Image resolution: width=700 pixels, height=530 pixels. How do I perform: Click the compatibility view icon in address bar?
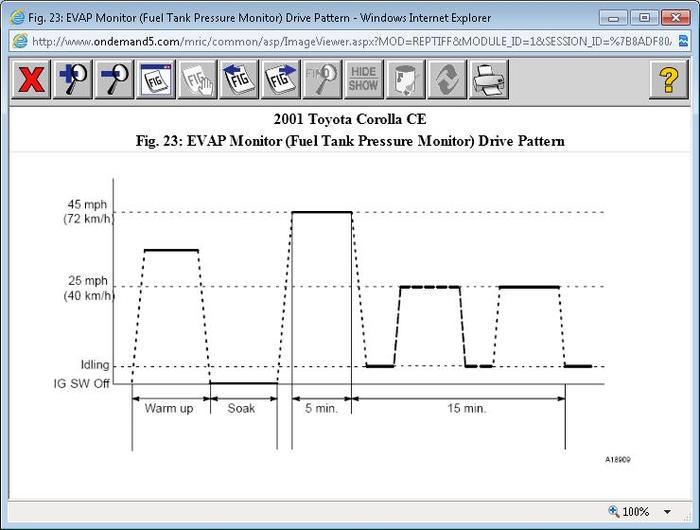(x=683, y=42)
